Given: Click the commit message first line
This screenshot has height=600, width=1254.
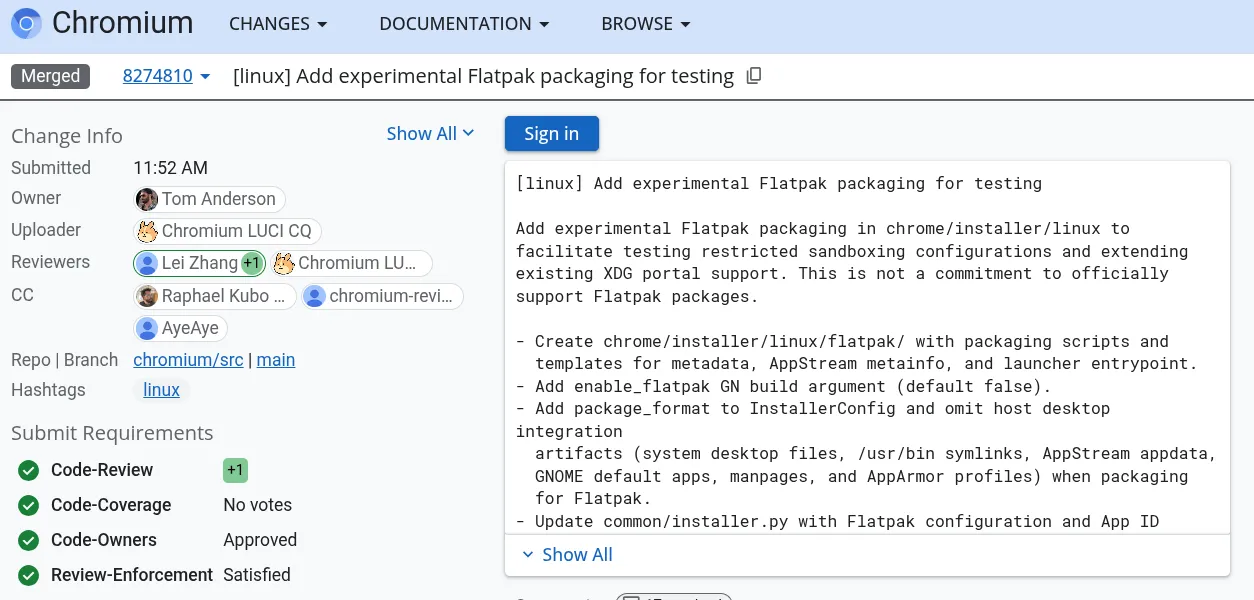Looking at the screenshot, I should coord(779,183).
